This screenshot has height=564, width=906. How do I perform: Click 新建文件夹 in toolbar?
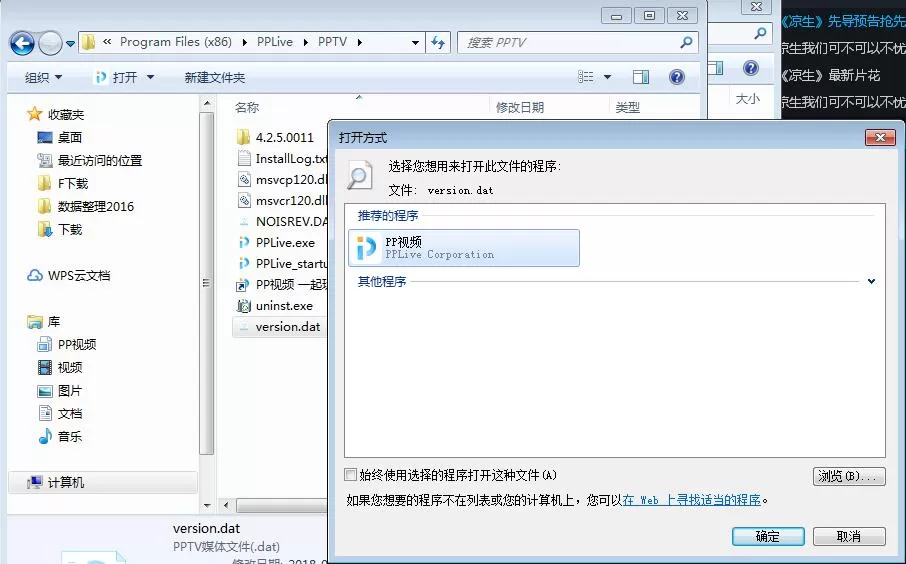tap(215, 77)
